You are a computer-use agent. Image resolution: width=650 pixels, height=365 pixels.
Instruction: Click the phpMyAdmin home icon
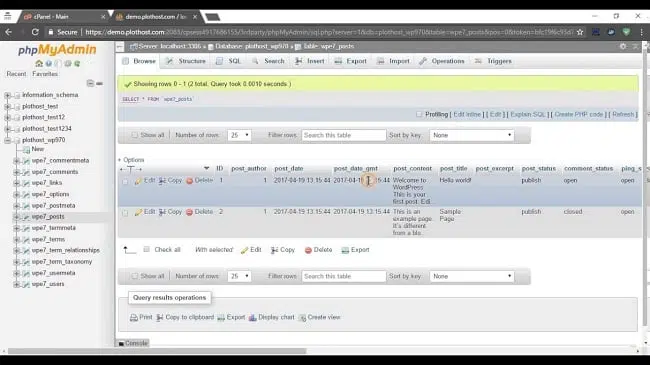[39, 63]
